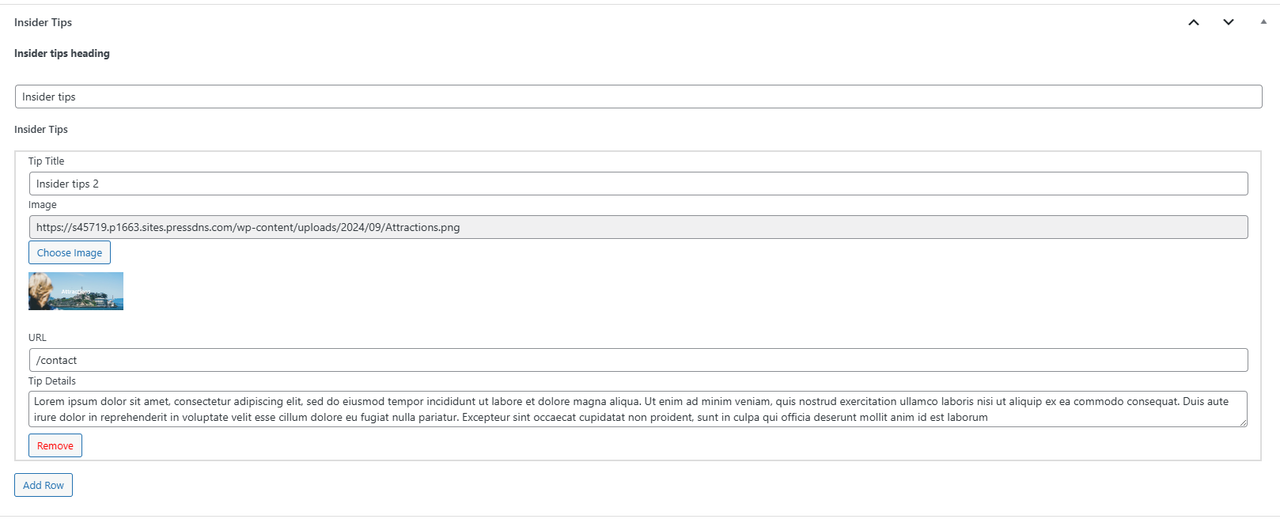Image resolution: width=1280 pixels, height=519 pixels.
Task: Collapse the Insider Tips panel toggle triangle
Action: 1263,22
